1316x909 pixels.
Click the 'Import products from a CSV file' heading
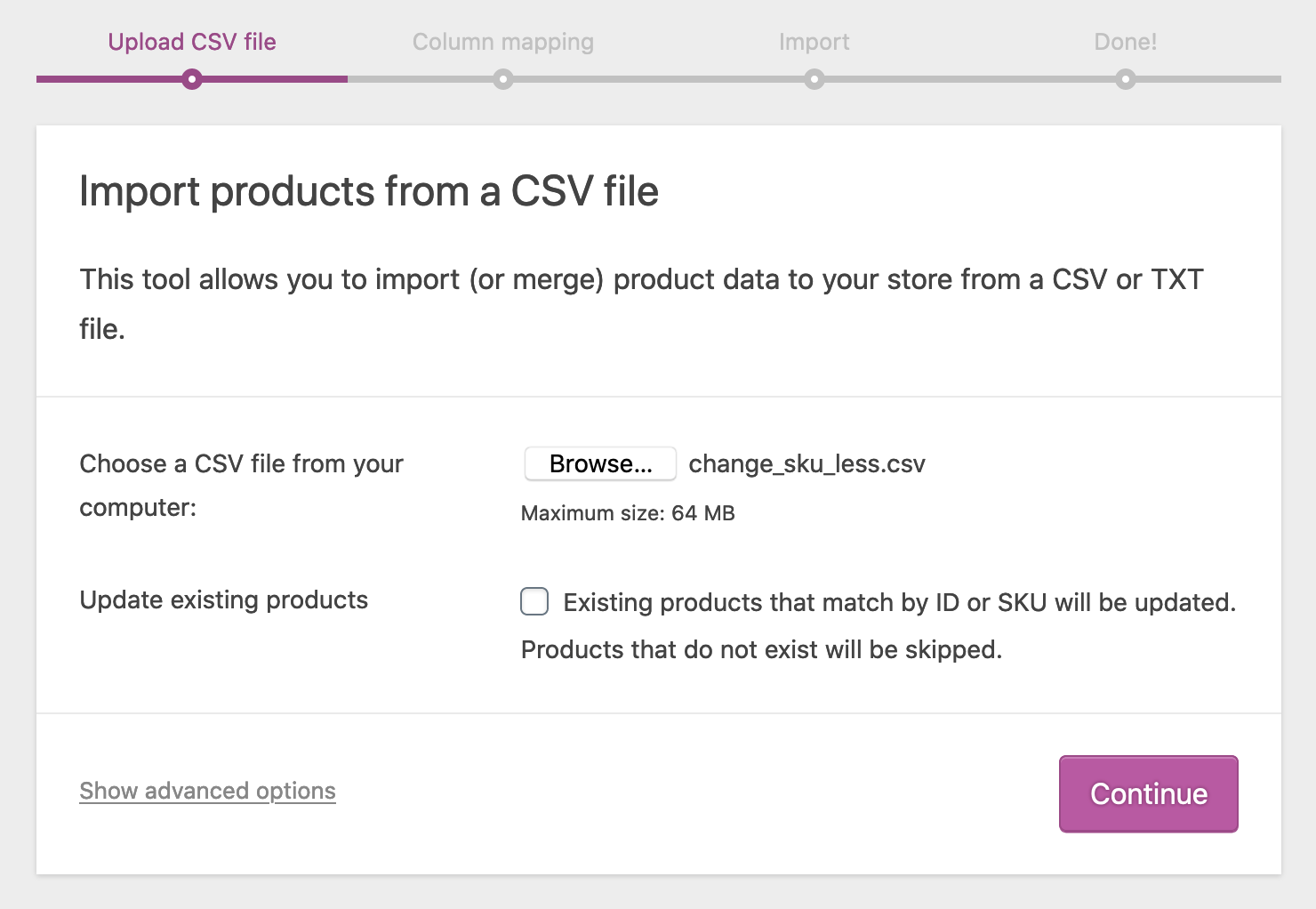pyautogui.click(x=369, y=192)
